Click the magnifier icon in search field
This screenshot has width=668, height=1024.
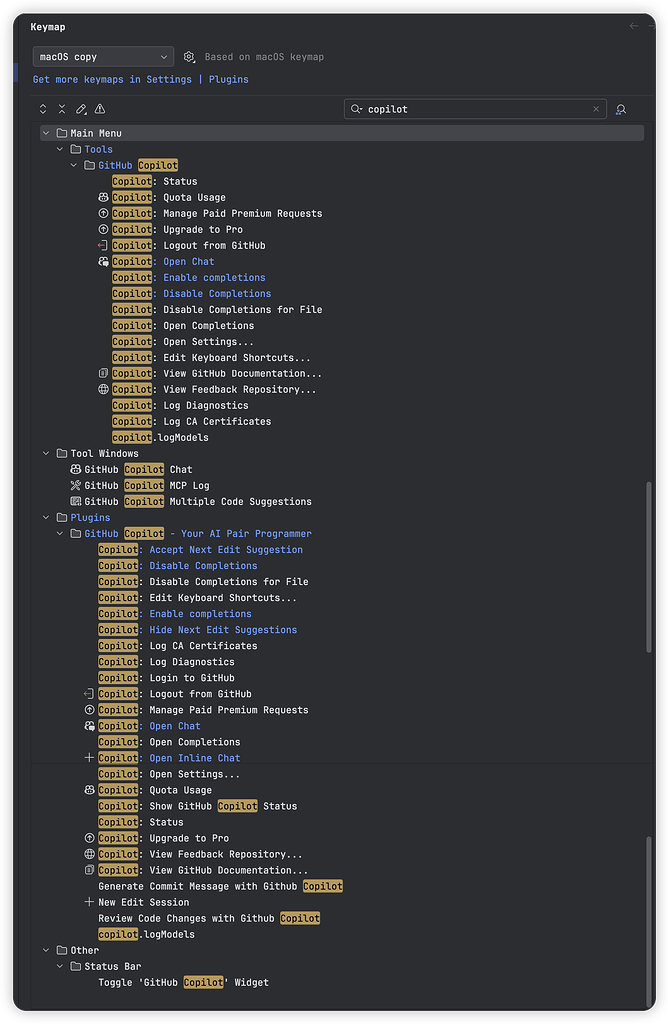[356, 109]
